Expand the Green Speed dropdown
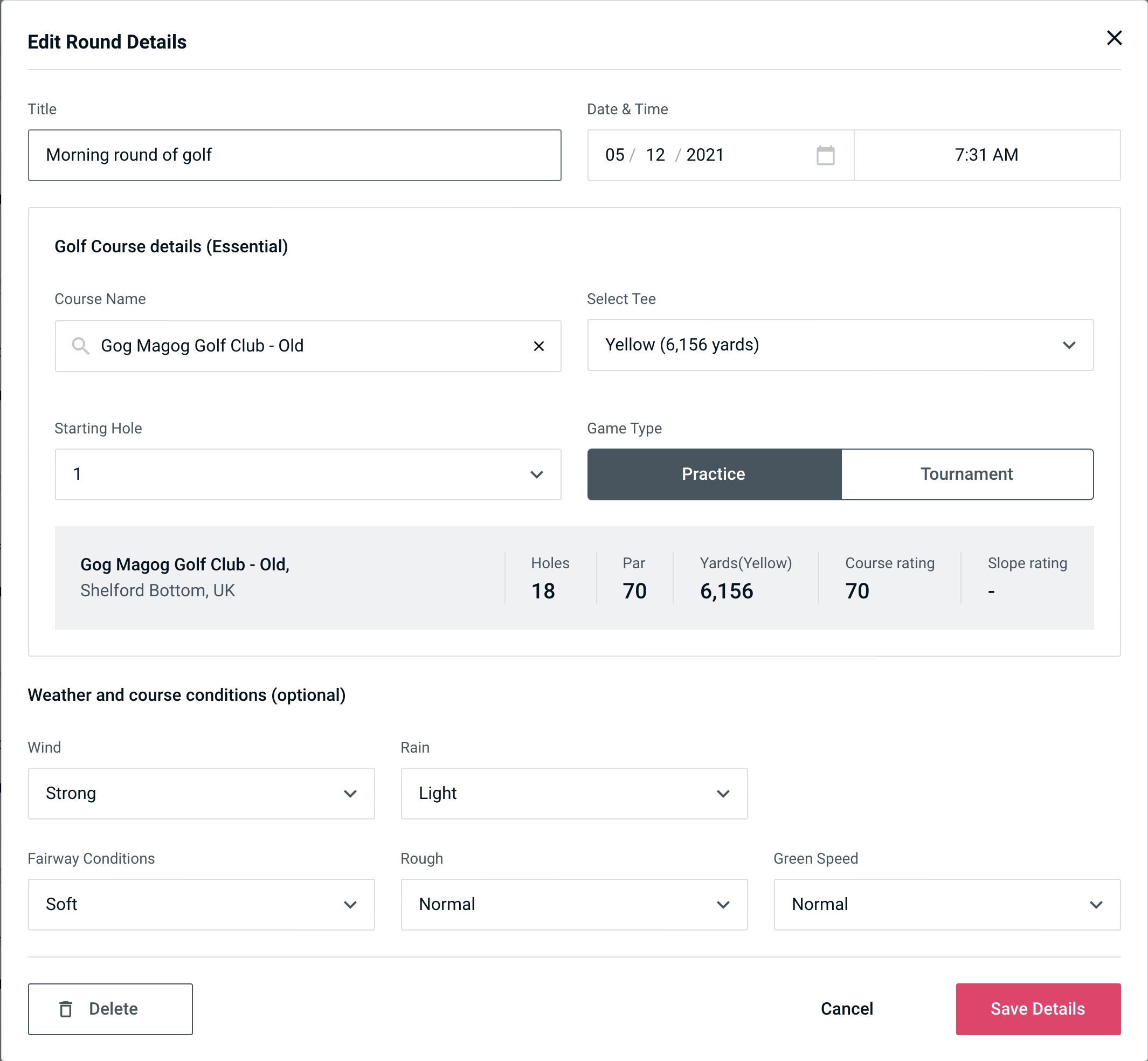 pos(946,904)
